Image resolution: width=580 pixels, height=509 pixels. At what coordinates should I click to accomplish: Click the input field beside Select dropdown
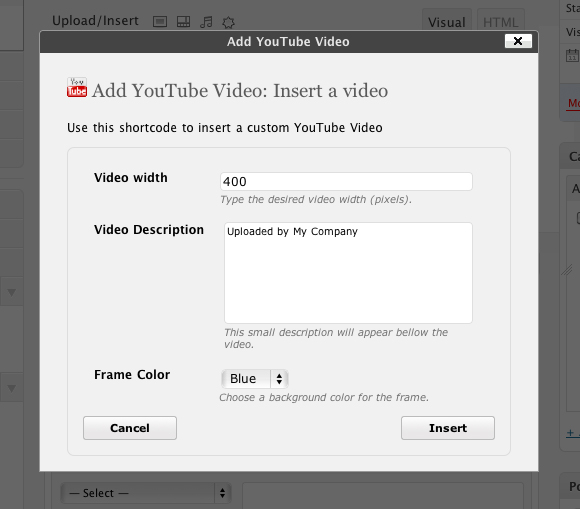(x=383, y=495)
